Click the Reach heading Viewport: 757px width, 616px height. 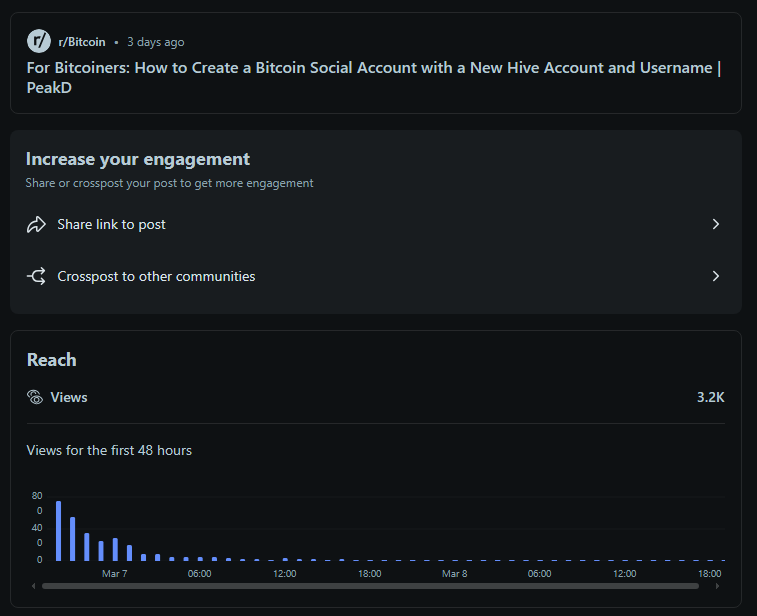(52, 360)
